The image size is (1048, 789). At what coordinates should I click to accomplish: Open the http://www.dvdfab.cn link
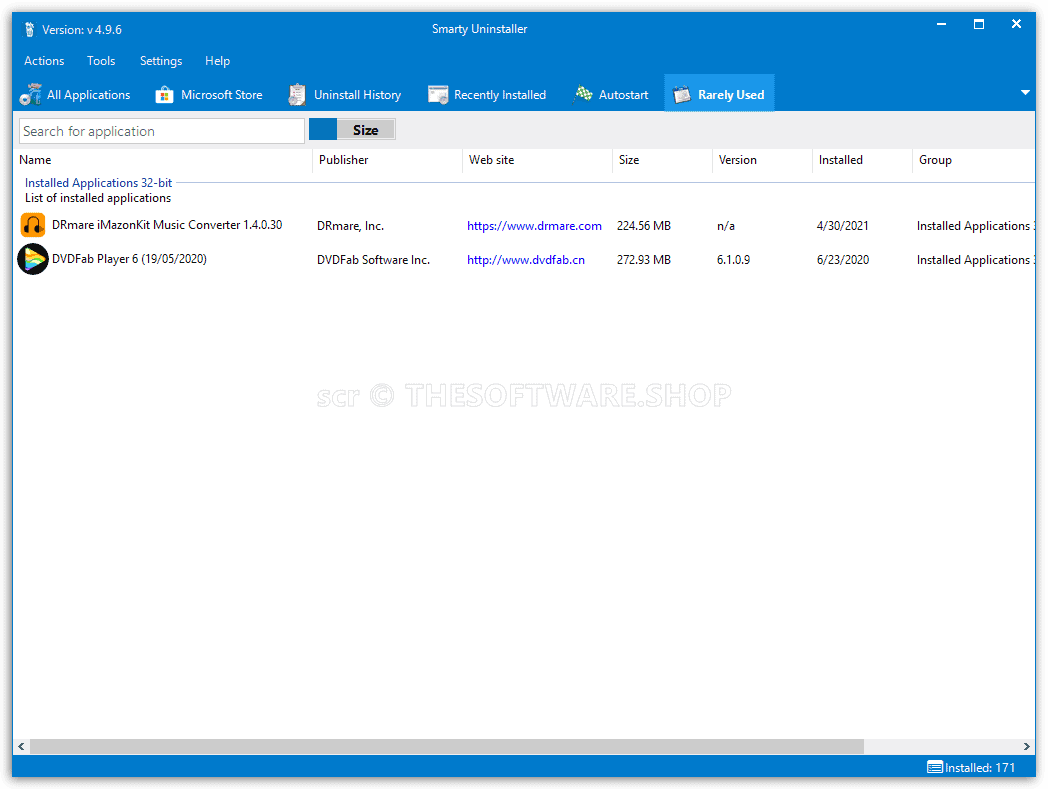pos(525,259)
